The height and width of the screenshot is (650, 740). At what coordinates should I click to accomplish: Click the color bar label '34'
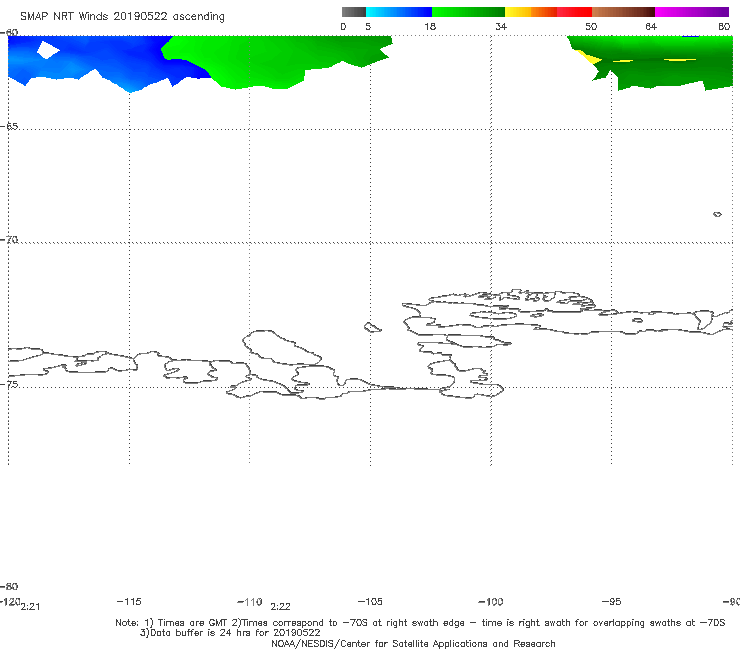(x=501, y=27)
